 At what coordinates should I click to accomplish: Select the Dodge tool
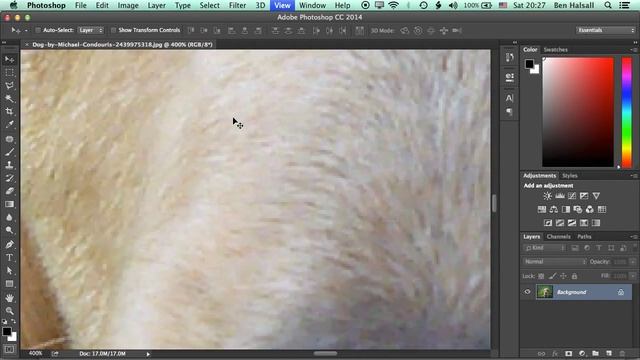coord(9,230)
